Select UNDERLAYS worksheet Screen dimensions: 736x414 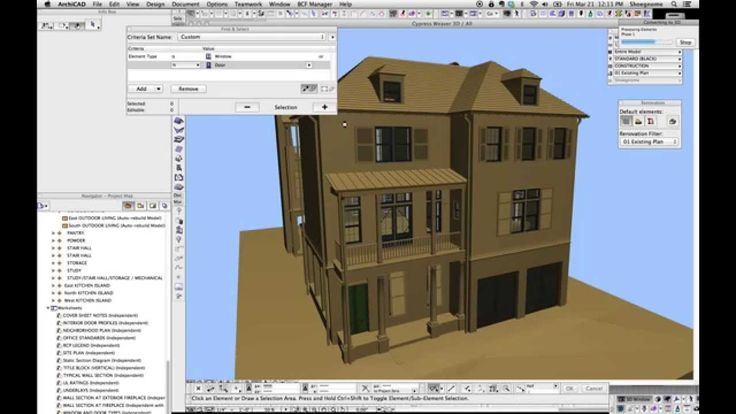click(90, 391)
